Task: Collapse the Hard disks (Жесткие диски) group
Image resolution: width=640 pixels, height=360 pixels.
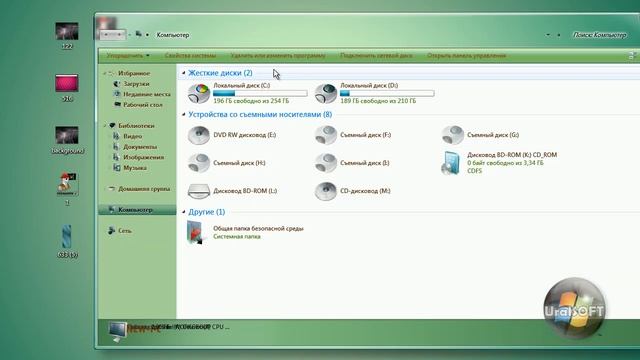Action: pos(184,73)
